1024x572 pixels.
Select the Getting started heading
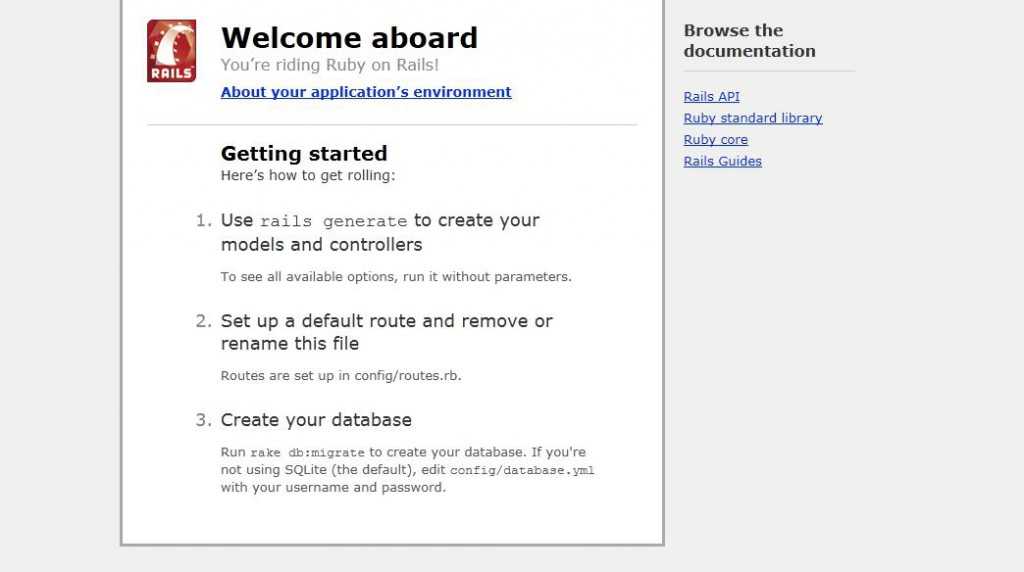[304, 153]
